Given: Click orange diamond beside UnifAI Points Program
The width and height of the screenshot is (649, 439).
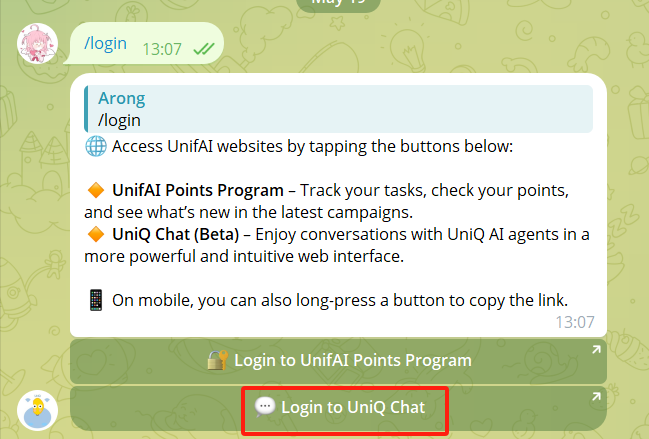Looking at the screenshot, I should pyautogui.click(x=96, y=190).
